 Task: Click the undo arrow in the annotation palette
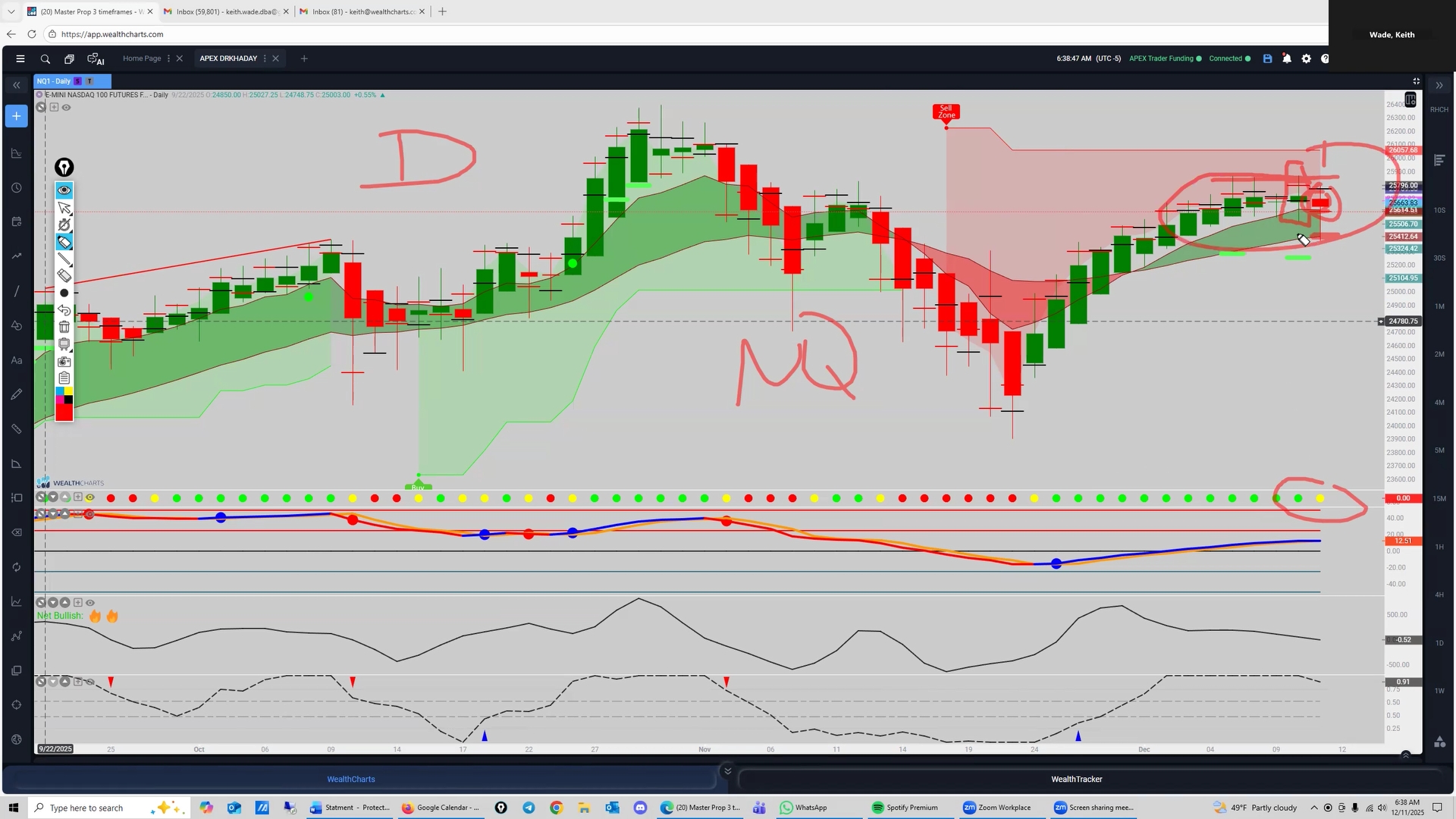(x=64, y=310)
